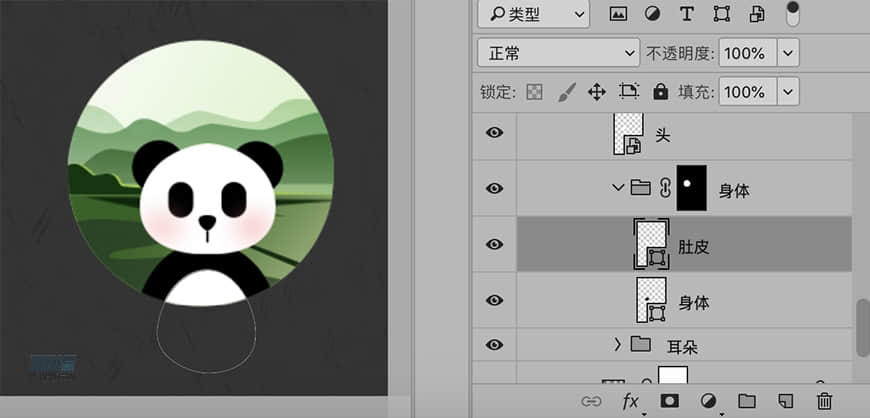Toggle visibility of the 头 layer
870x418 pixels.
(x=494, y=133)
